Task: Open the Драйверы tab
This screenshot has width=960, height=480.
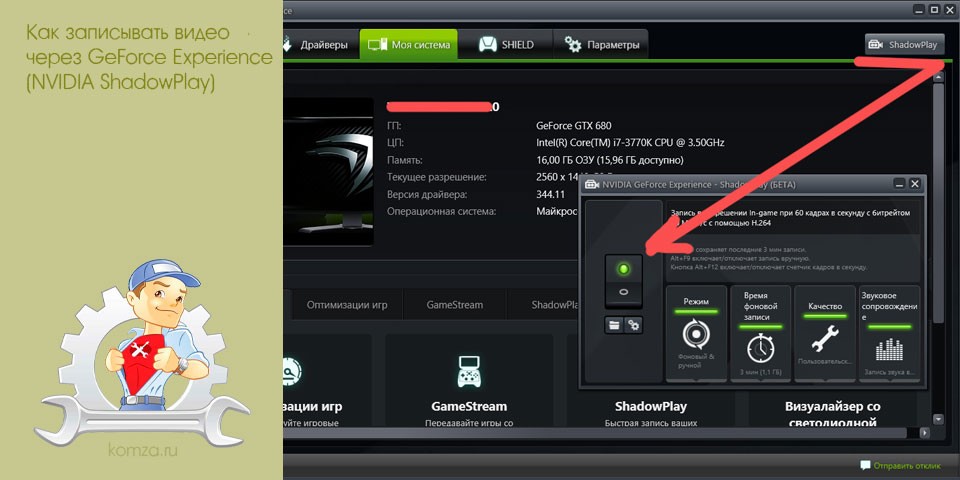Action: click(321, 45)
